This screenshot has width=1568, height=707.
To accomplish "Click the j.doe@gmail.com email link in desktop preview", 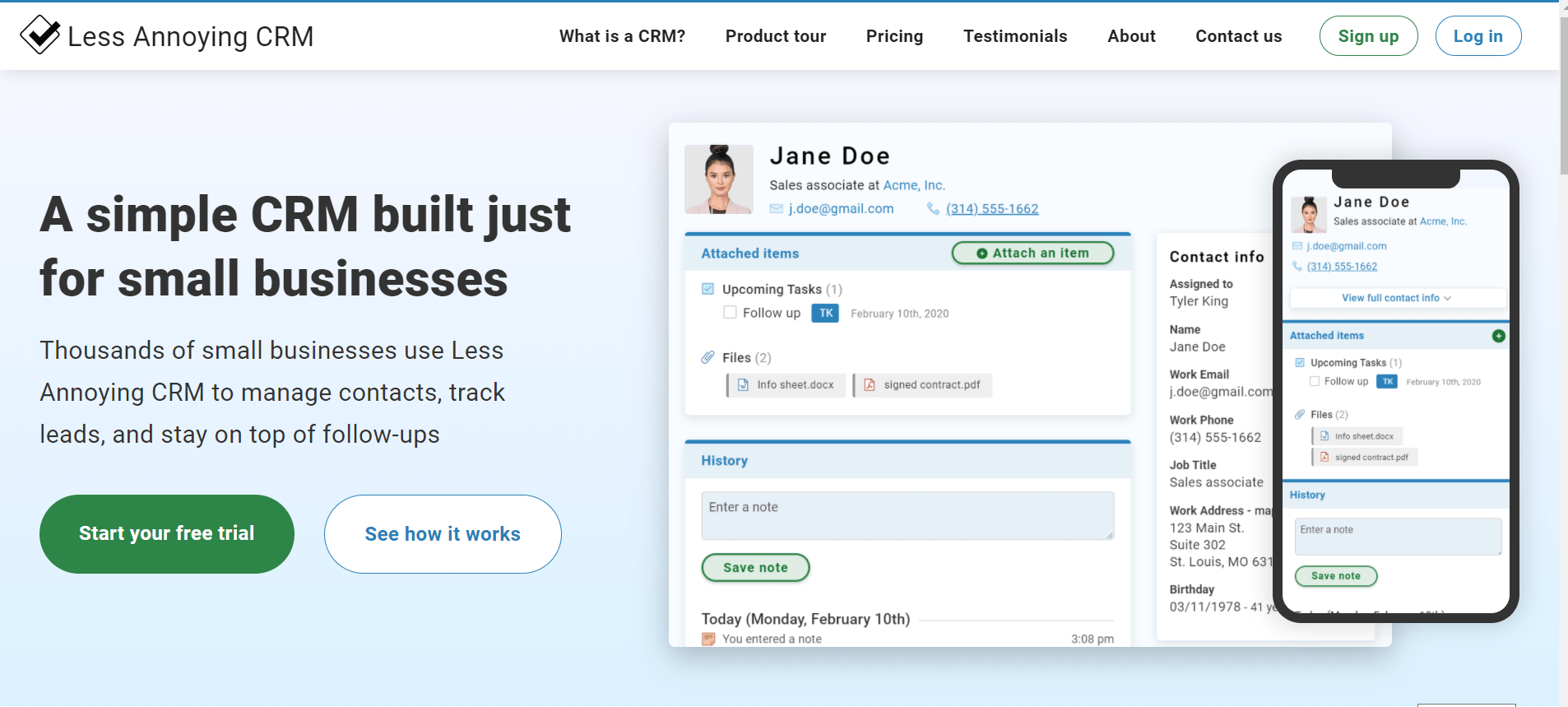I will pyautogui.click(x=841, y=209).
